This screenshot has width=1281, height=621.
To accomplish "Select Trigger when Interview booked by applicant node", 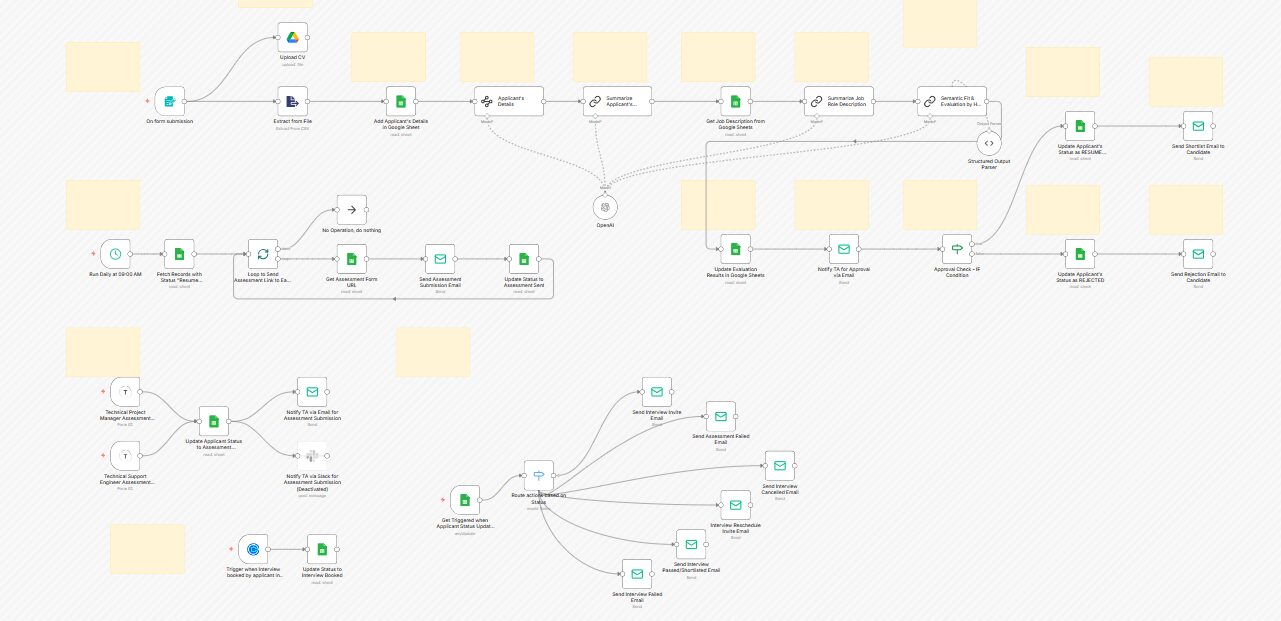I will (254, 549).
